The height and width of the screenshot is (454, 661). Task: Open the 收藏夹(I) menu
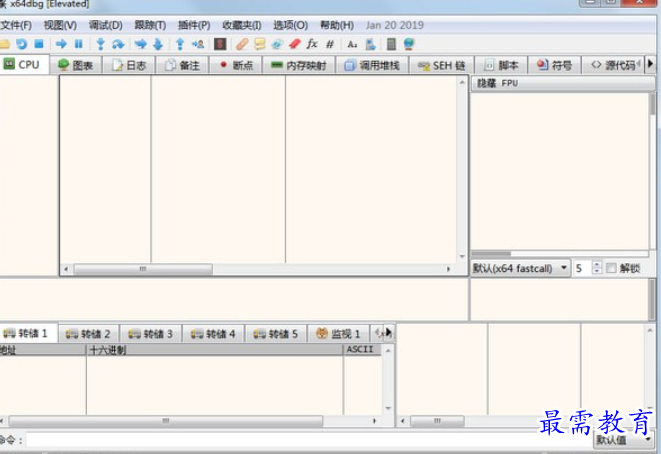tap(242, 25)
